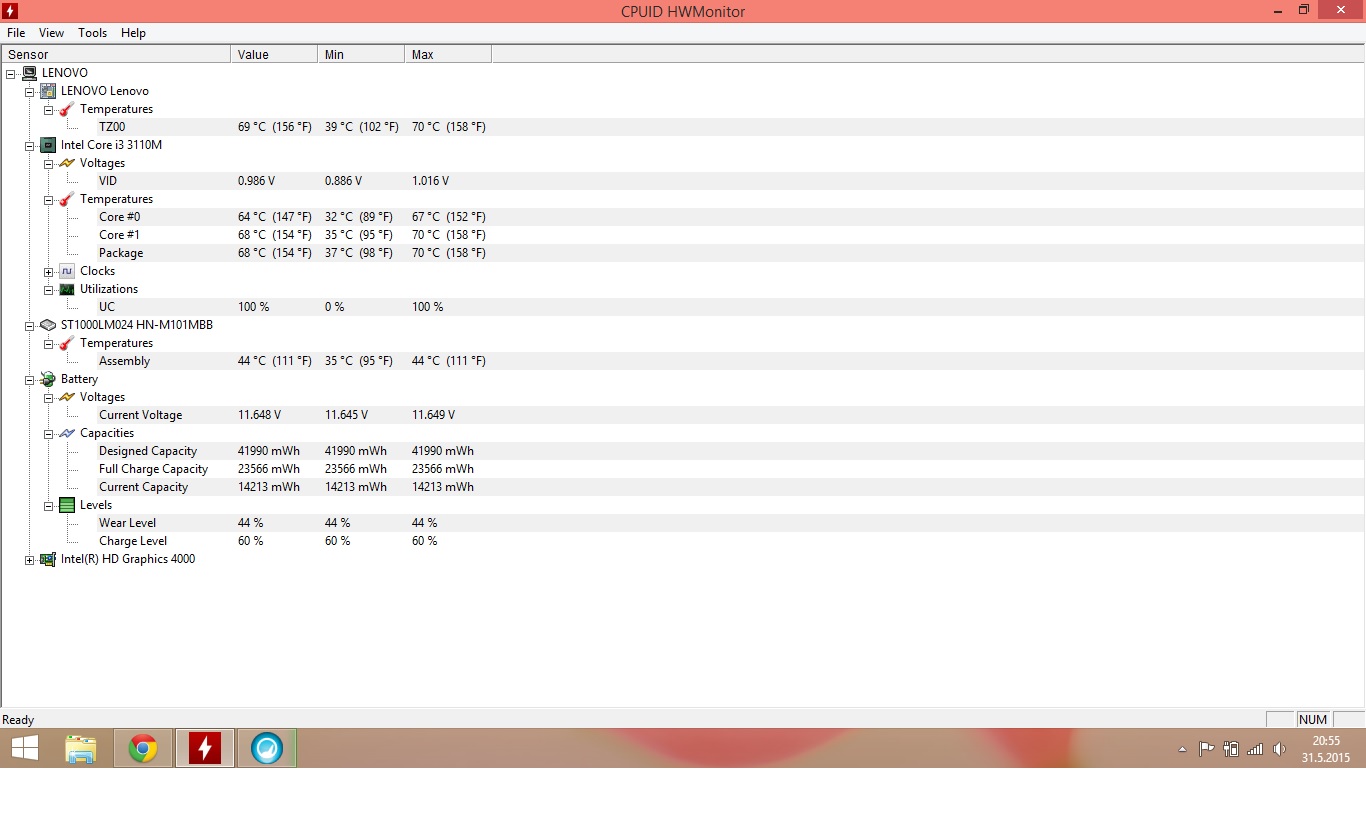Screen dimensions: 1366x838
Task: Click the Capacities icon under Battery
Action: tap(67, 433)
